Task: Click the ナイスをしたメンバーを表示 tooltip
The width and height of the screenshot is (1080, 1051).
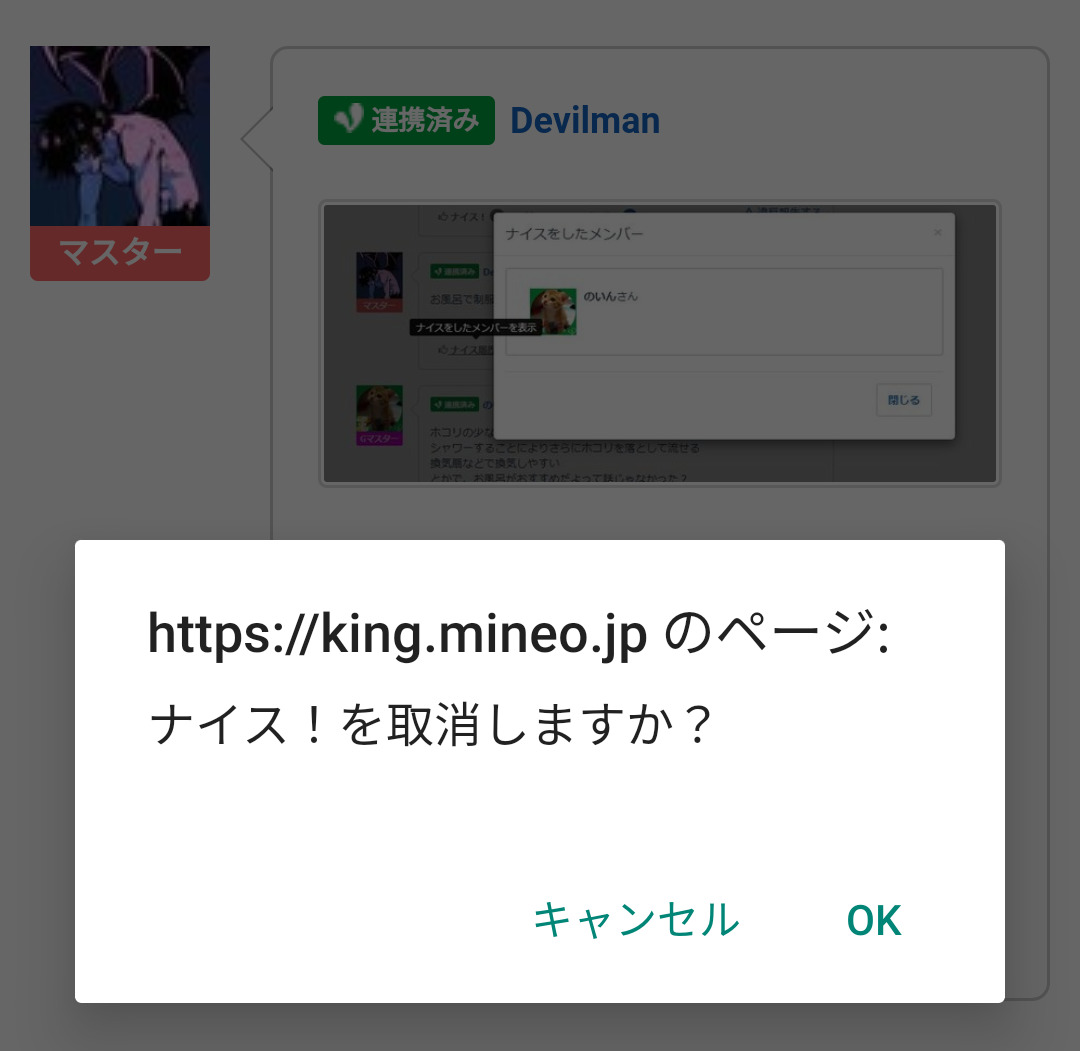Action: point(476,328)
